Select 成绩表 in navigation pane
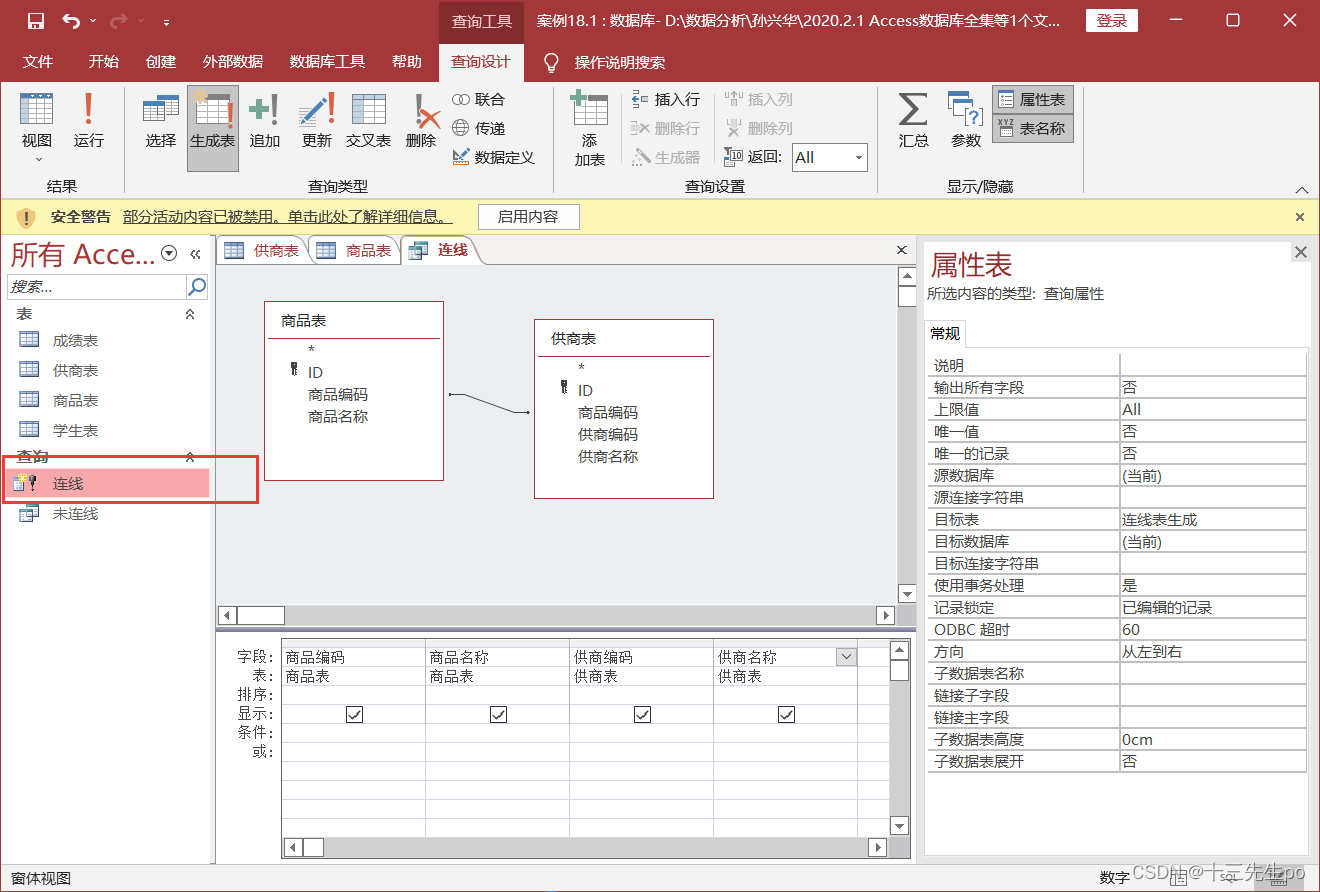 pyautogui.click(x=75, y=341)
